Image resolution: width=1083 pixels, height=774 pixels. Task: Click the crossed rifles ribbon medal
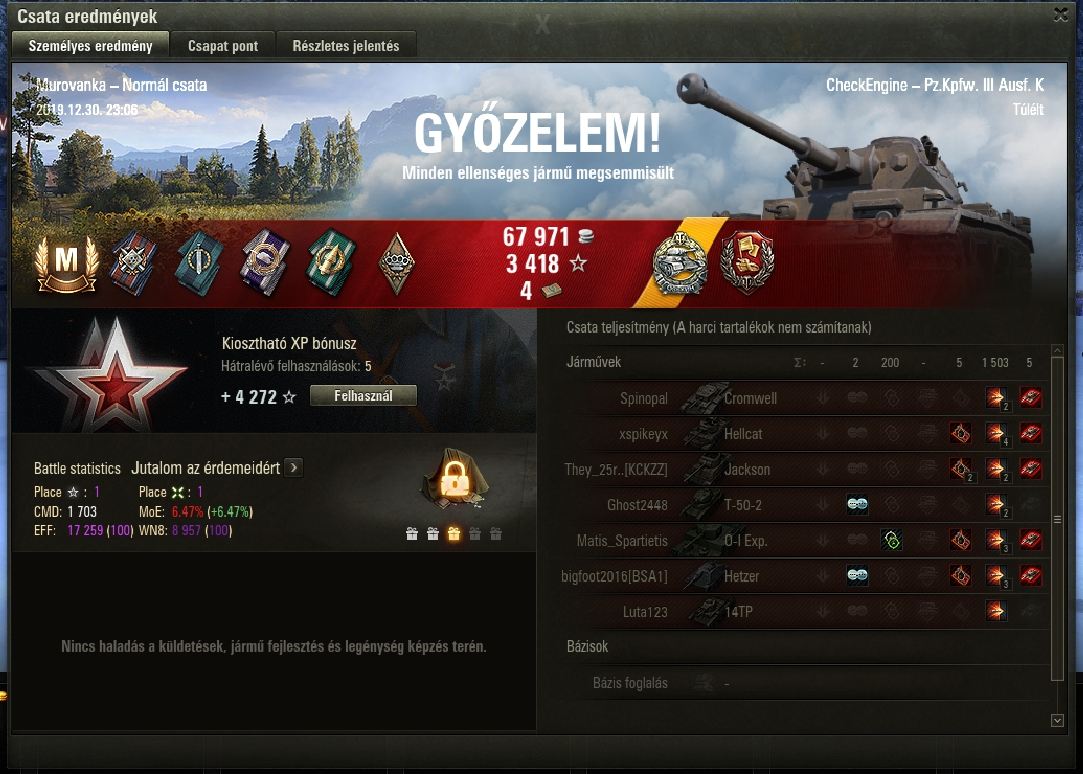tap(133, 264)
